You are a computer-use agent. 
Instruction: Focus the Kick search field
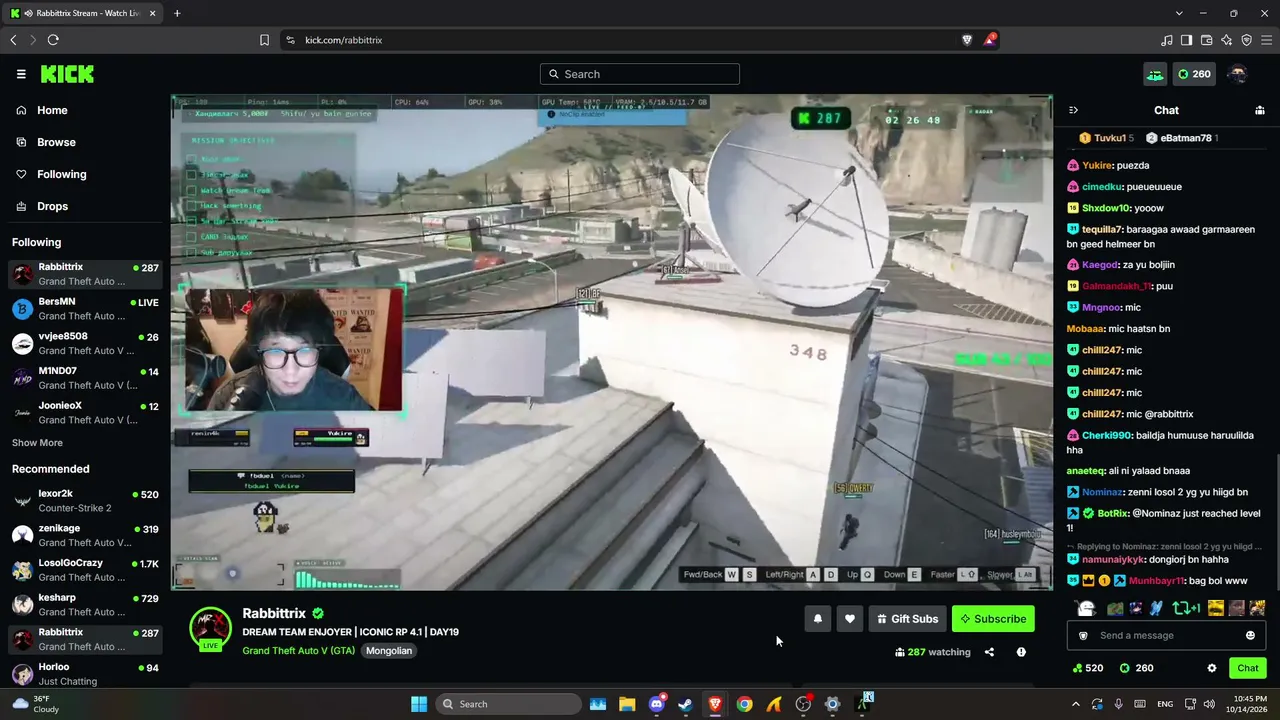point(640,74)
